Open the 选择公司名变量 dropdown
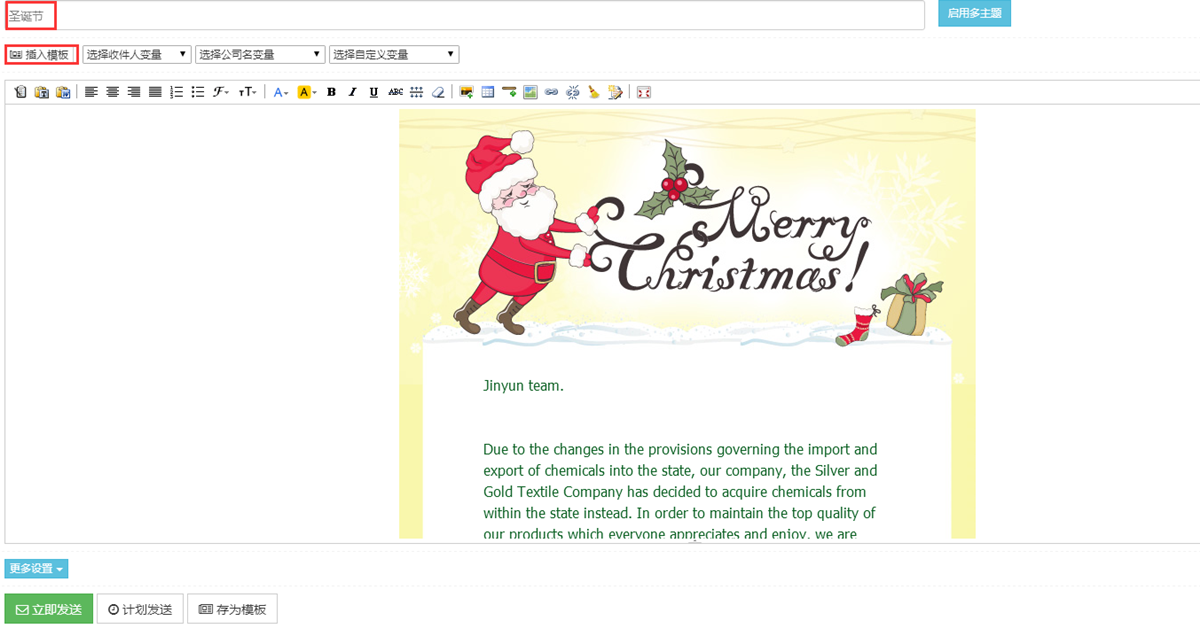This screenshot has width=1200, height=628. [x=260, y=54]
